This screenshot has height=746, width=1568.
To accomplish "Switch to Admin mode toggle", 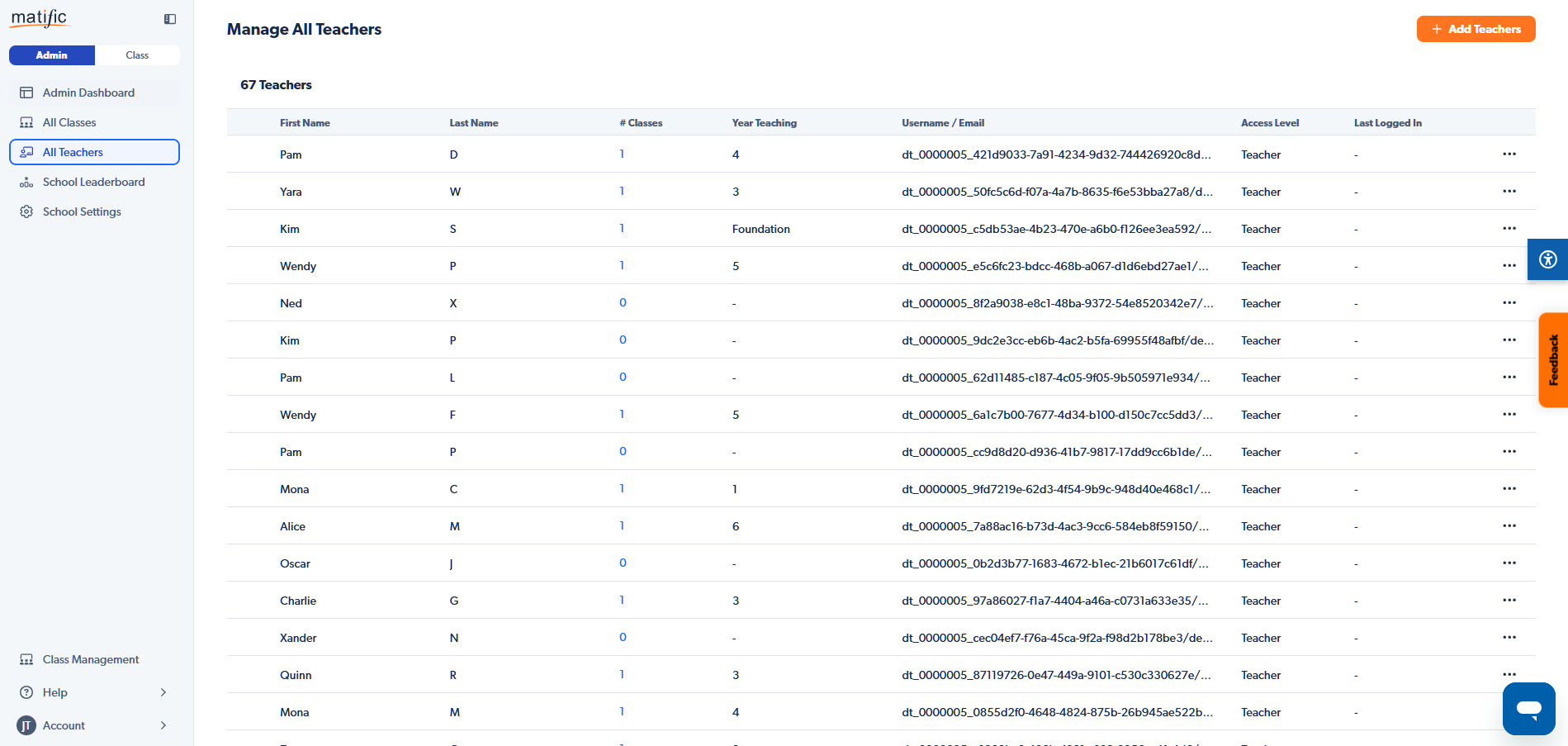I will (x=52, y=55).
